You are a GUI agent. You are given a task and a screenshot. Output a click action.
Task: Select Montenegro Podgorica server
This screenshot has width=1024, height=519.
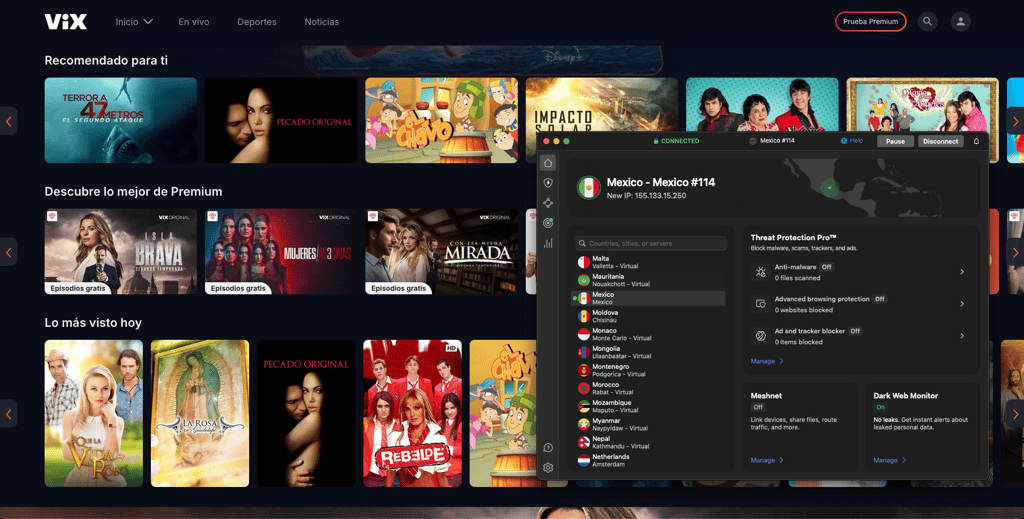(650, 371)
